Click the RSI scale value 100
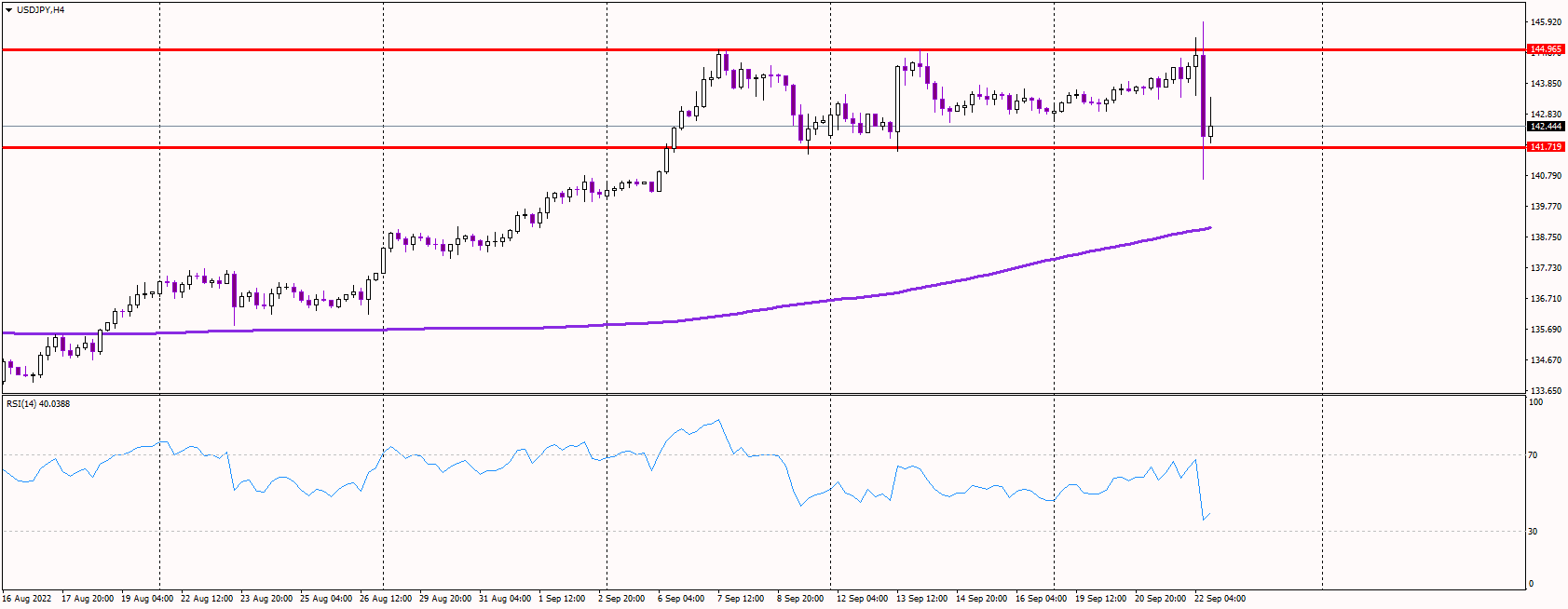The height and width of the screenshot is (609, 1568). [x=1536, y=402]
